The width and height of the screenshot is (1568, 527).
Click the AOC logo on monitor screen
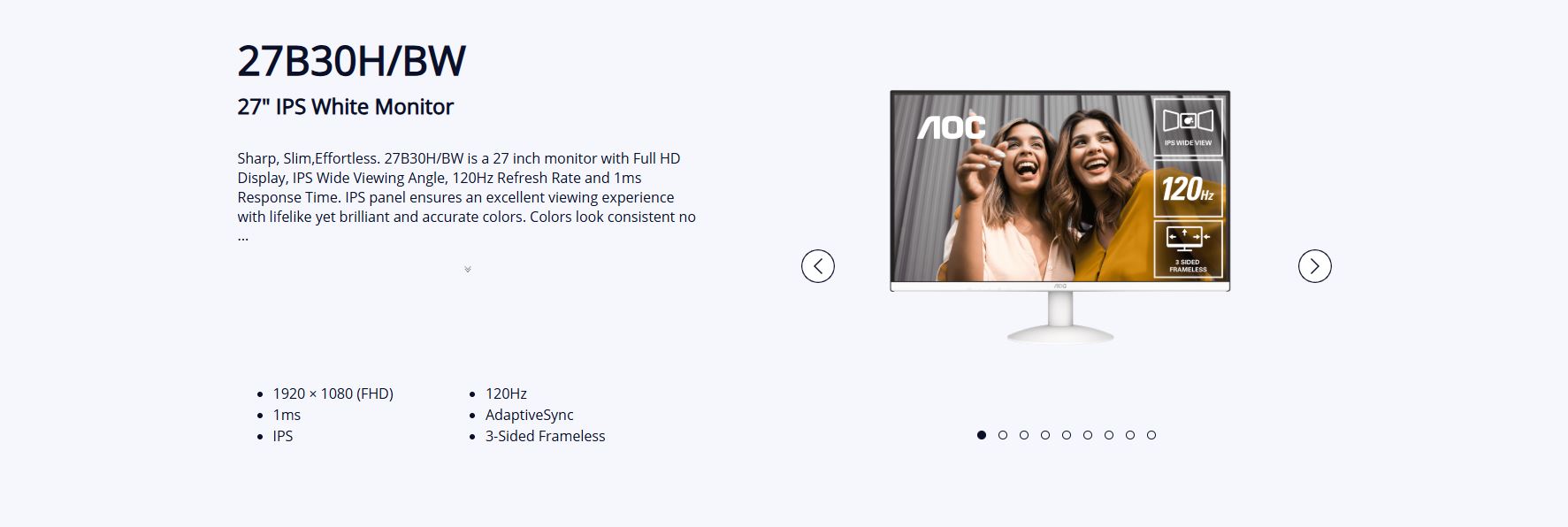point(951,128)
